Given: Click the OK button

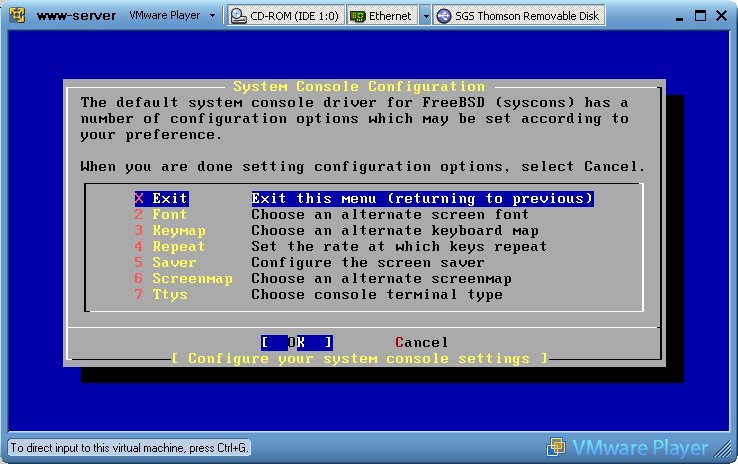Looking at the screenshot, I should tap(297, 343).
